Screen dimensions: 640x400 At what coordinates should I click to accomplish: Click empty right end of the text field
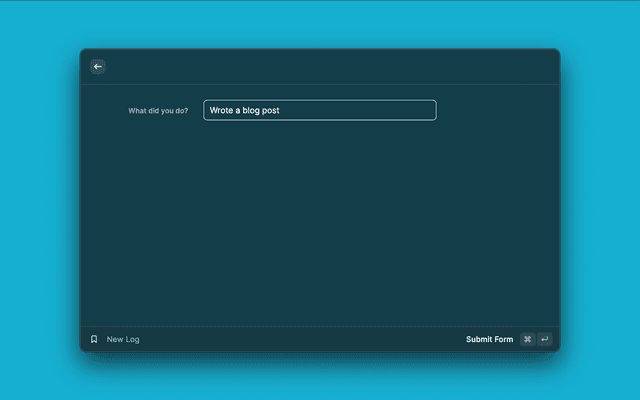tap(400, 110)
